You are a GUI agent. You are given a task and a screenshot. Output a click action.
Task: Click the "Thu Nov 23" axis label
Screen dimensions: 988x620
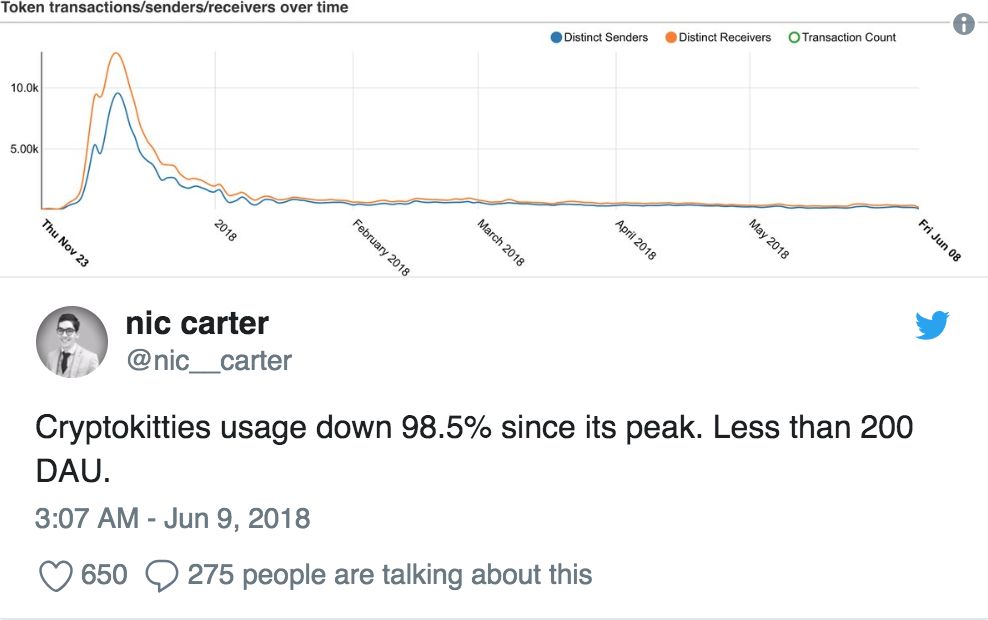[x=65, y=243]
